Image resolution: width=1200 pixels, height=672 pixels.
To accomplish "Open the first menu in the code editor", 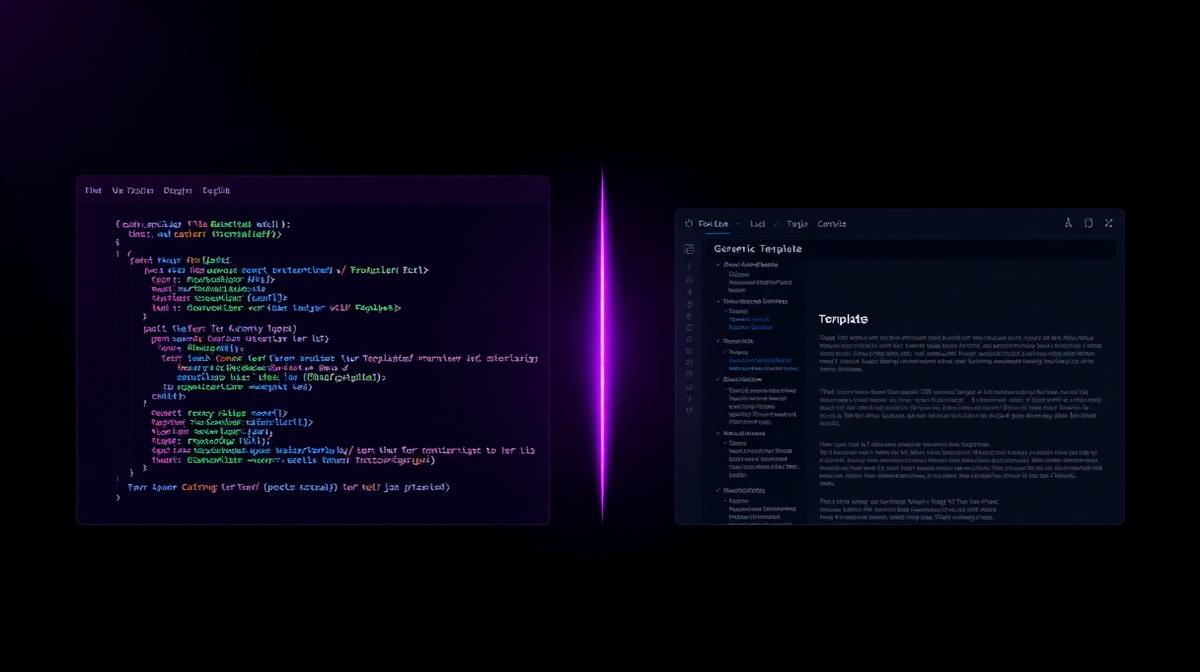I will (93, 190).
